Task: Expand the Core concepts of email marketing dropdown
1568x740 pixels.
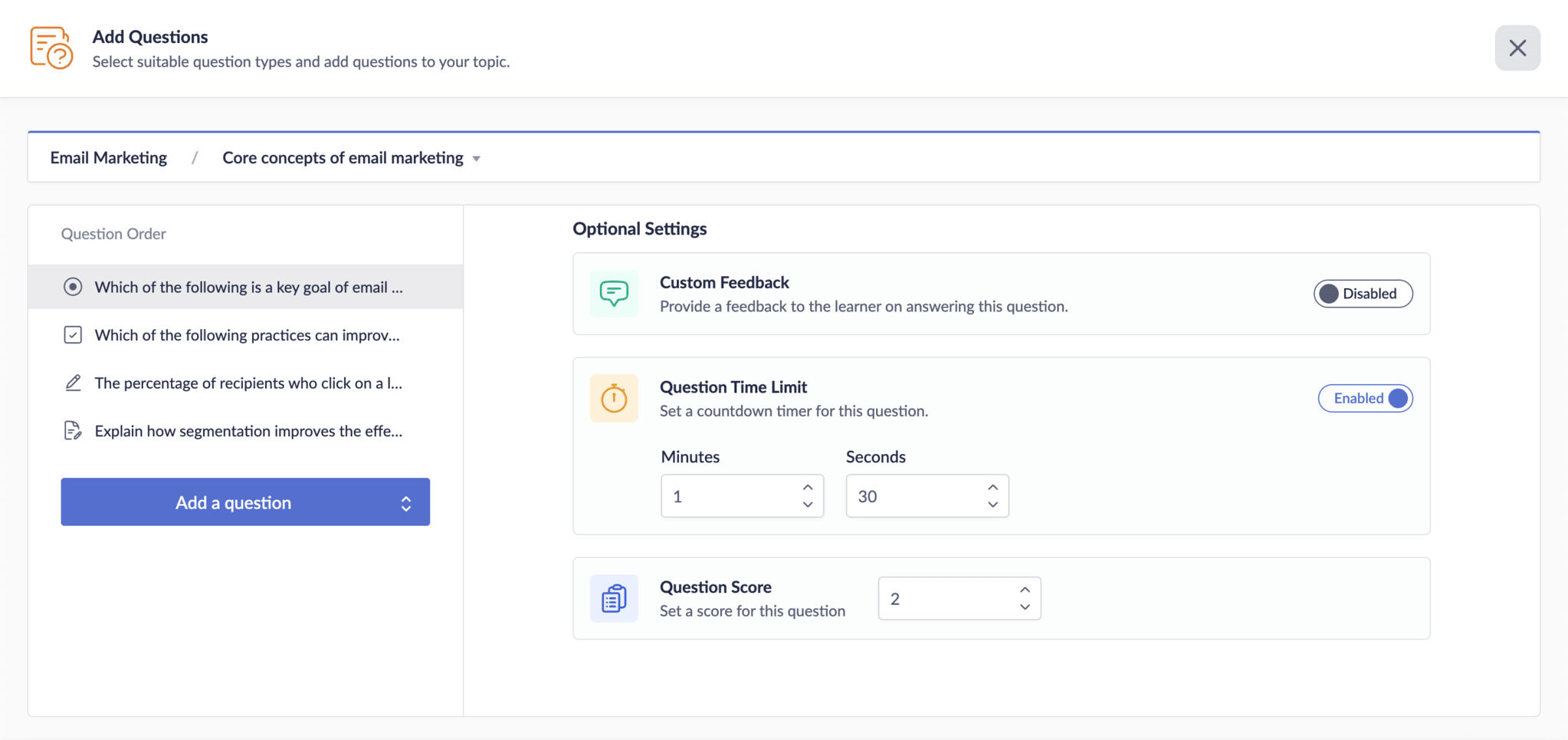Action: 476,158
